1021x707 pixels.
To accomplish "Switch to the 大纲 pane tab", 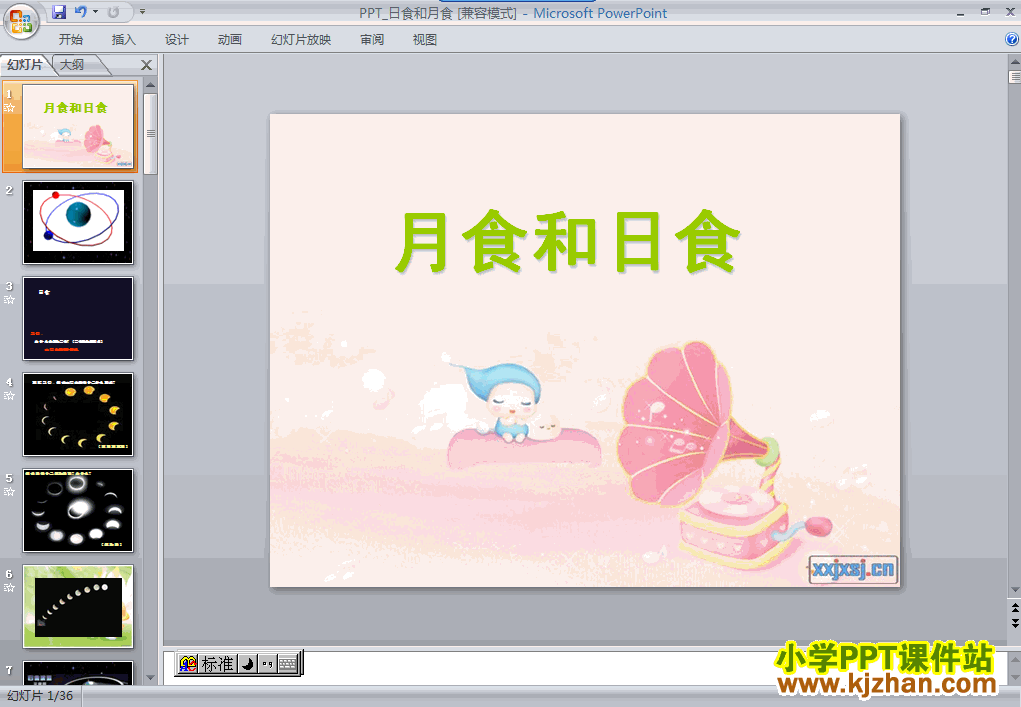I will [72, 64].
